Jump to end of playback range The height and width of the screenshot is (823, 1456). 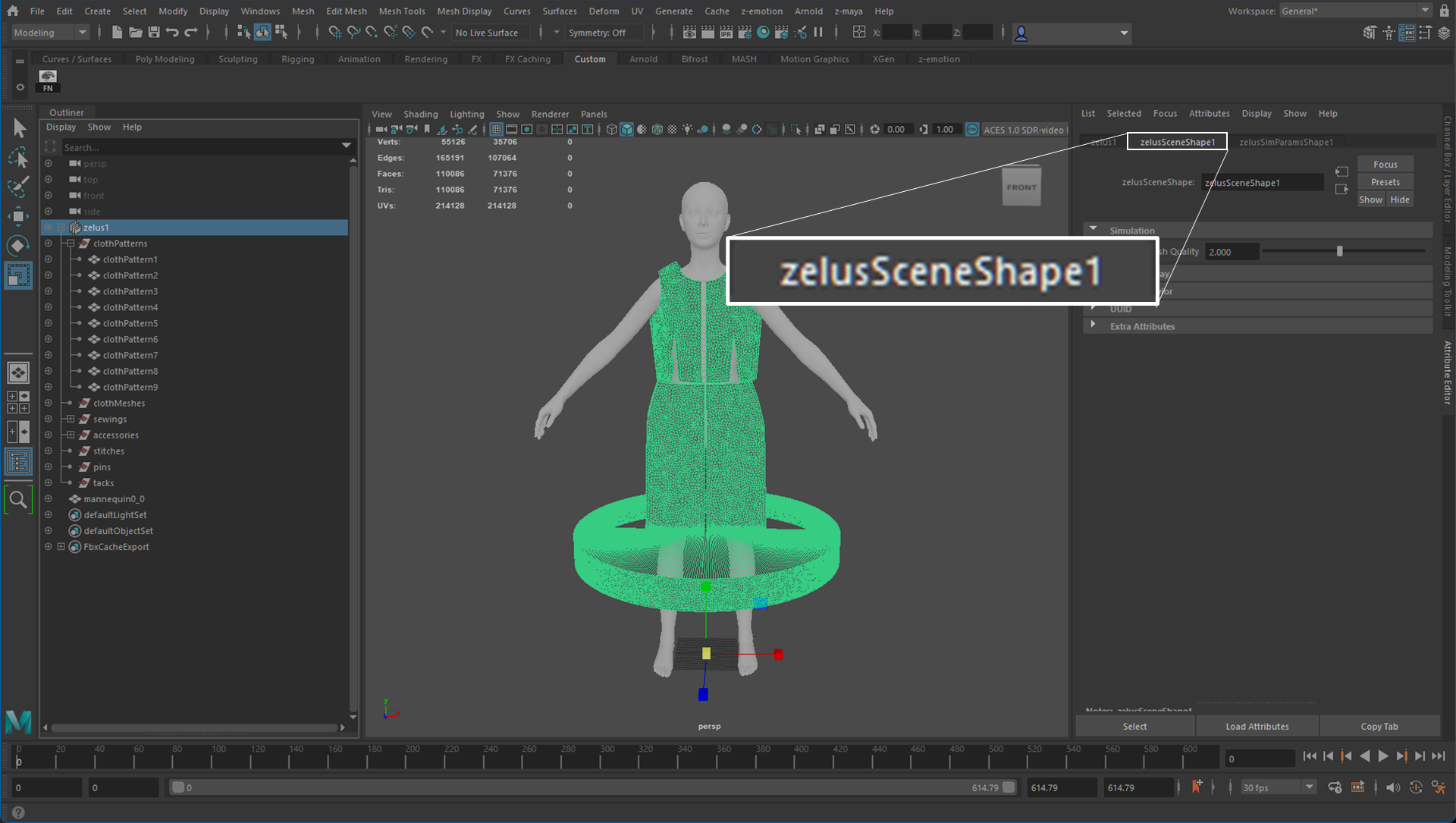[1439, 755]
